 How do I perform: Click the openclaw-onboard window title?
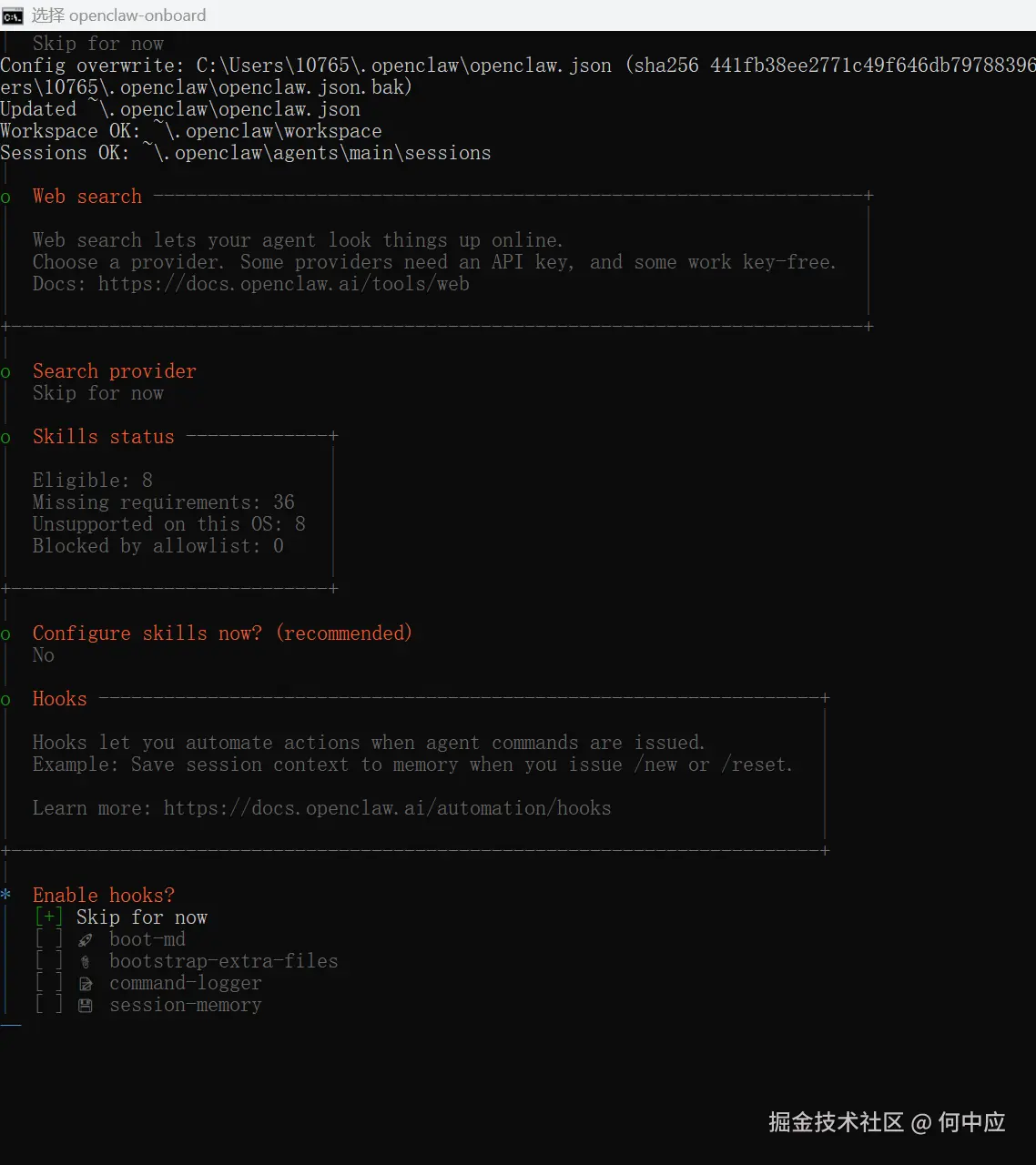[x=119, y=15]
